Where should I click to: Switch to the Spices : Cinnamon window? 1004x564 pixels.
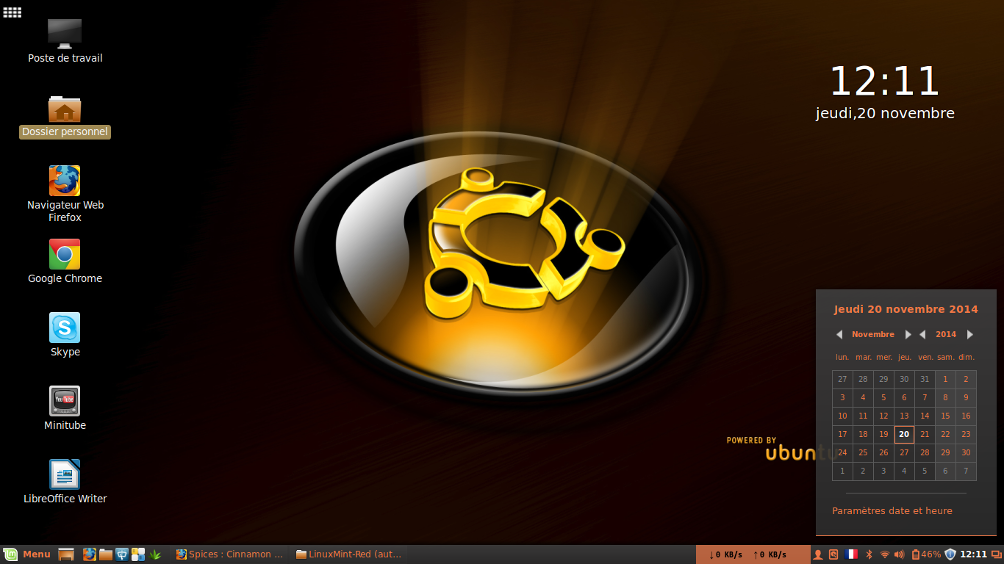pyautogui.click(x=229, y=554)
